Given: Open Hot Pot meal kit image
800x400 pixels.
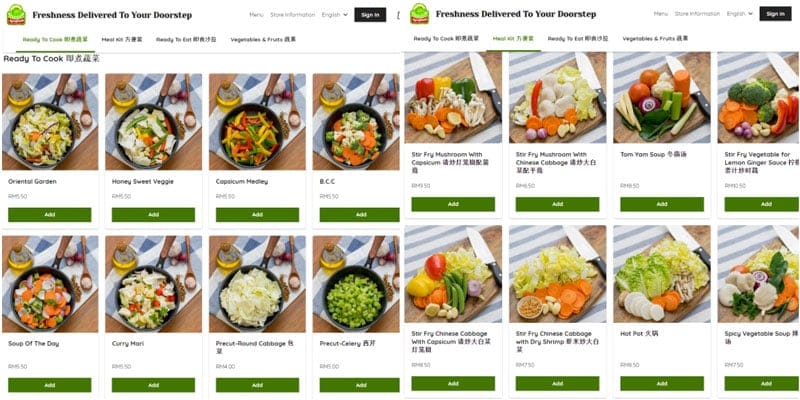Looking at the screenshot, I should [662, 274].
